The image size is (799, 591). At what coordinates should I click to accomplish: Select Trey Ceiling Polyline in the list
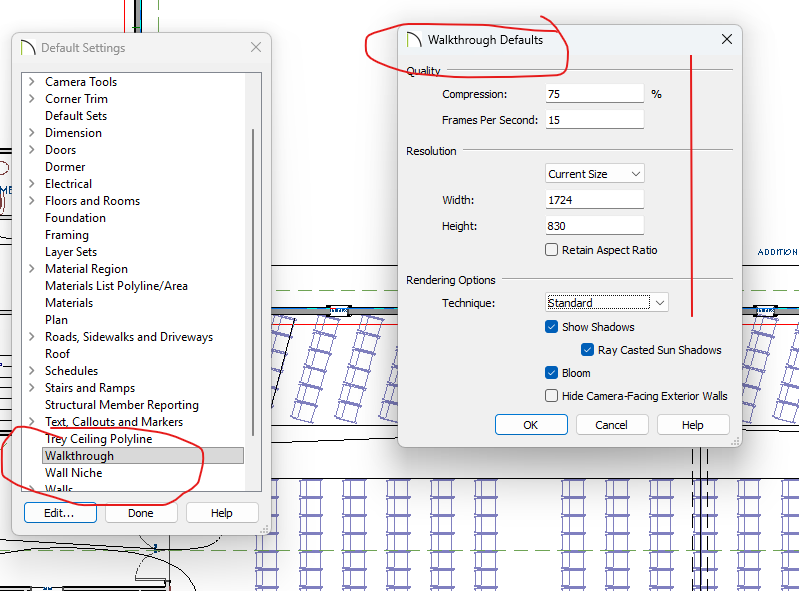point(98,439)
